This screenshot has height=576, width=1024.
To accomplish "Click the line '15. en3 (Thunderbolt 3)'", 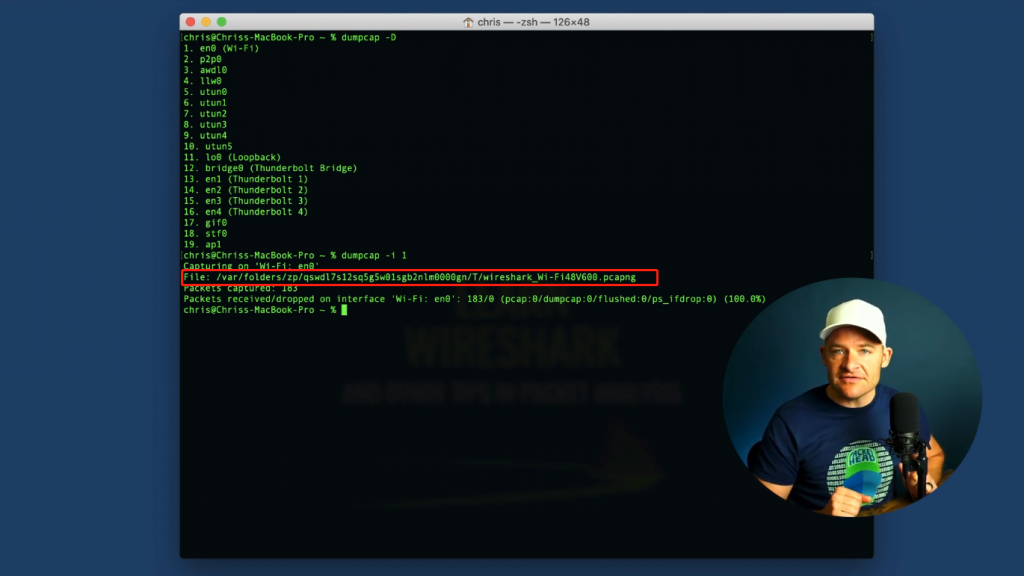I will [246, 200].
